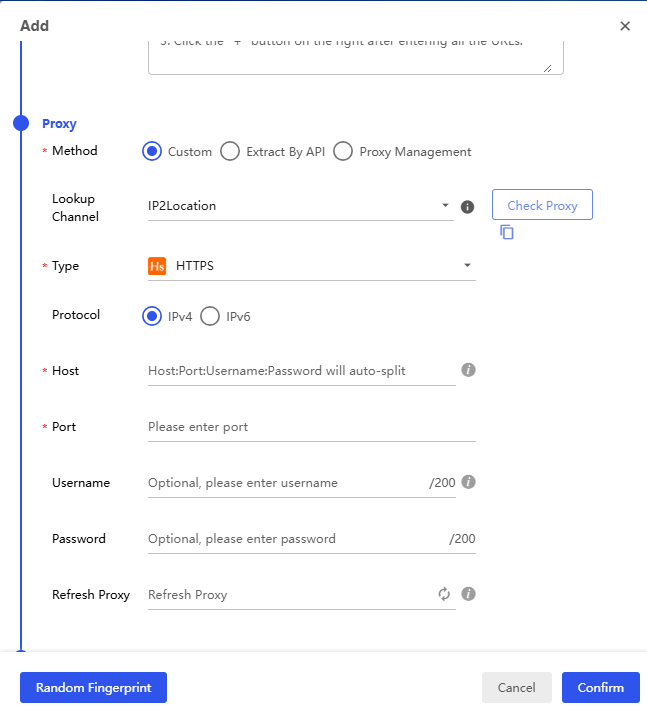Close the Add dialog with X
The width and height of the screenshot is (647, 707).
625,26
